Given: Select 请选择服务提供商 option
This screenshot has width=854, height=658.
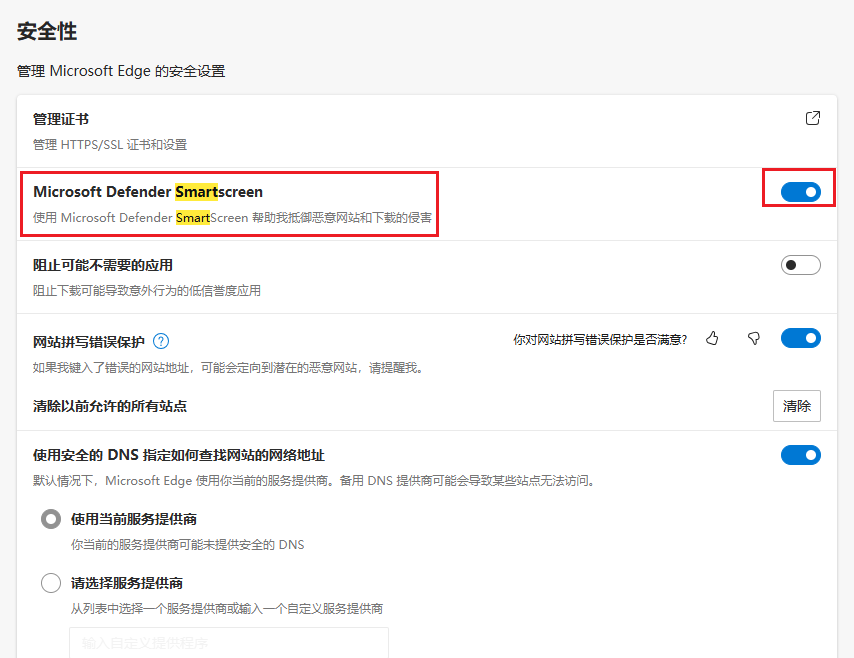Looking at the screenshot, I should (x=50, y=583).
